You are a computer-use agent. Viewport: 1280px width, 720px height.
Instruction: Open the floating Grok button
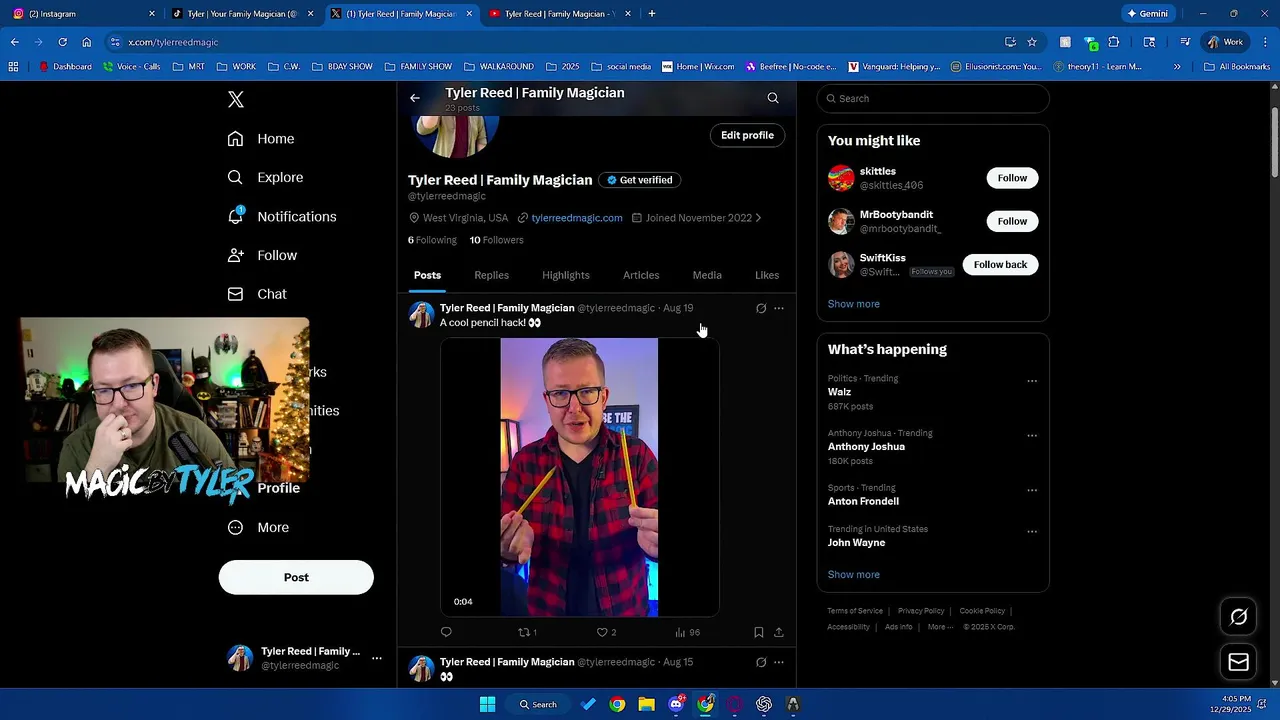1238,617
